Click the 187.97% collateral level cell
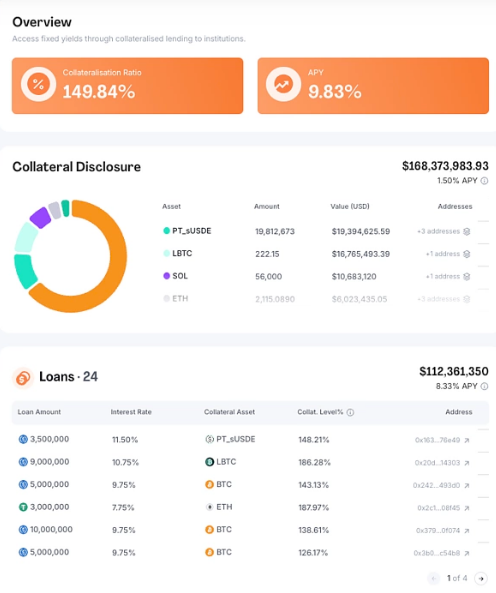Screen dimensions: 496x593 click(x=314, y=508)
